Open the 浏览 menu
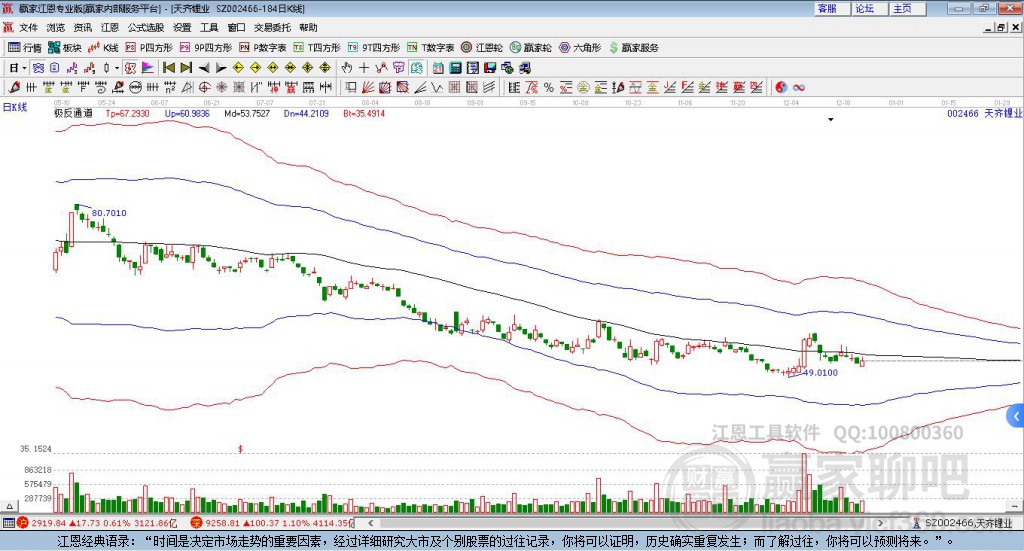Image resolution: width=1024 pixels, height=551 pixels. [x=56, y=27]
